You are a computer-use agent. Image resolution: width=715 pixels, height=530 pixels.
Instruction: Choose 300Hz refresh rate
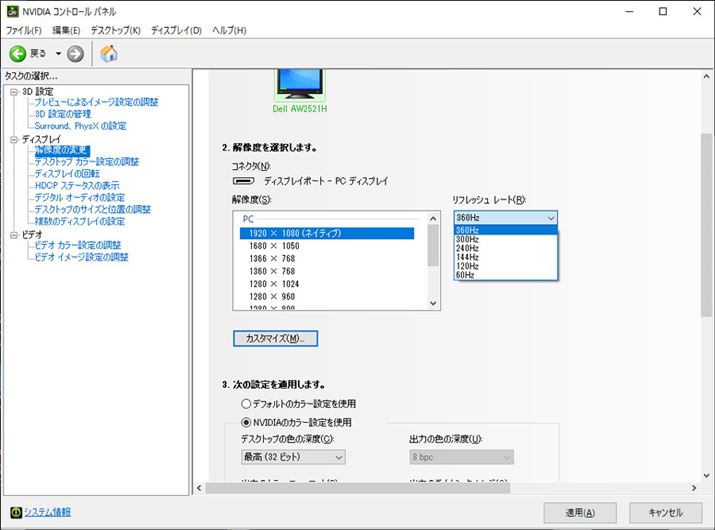(505, 239)
